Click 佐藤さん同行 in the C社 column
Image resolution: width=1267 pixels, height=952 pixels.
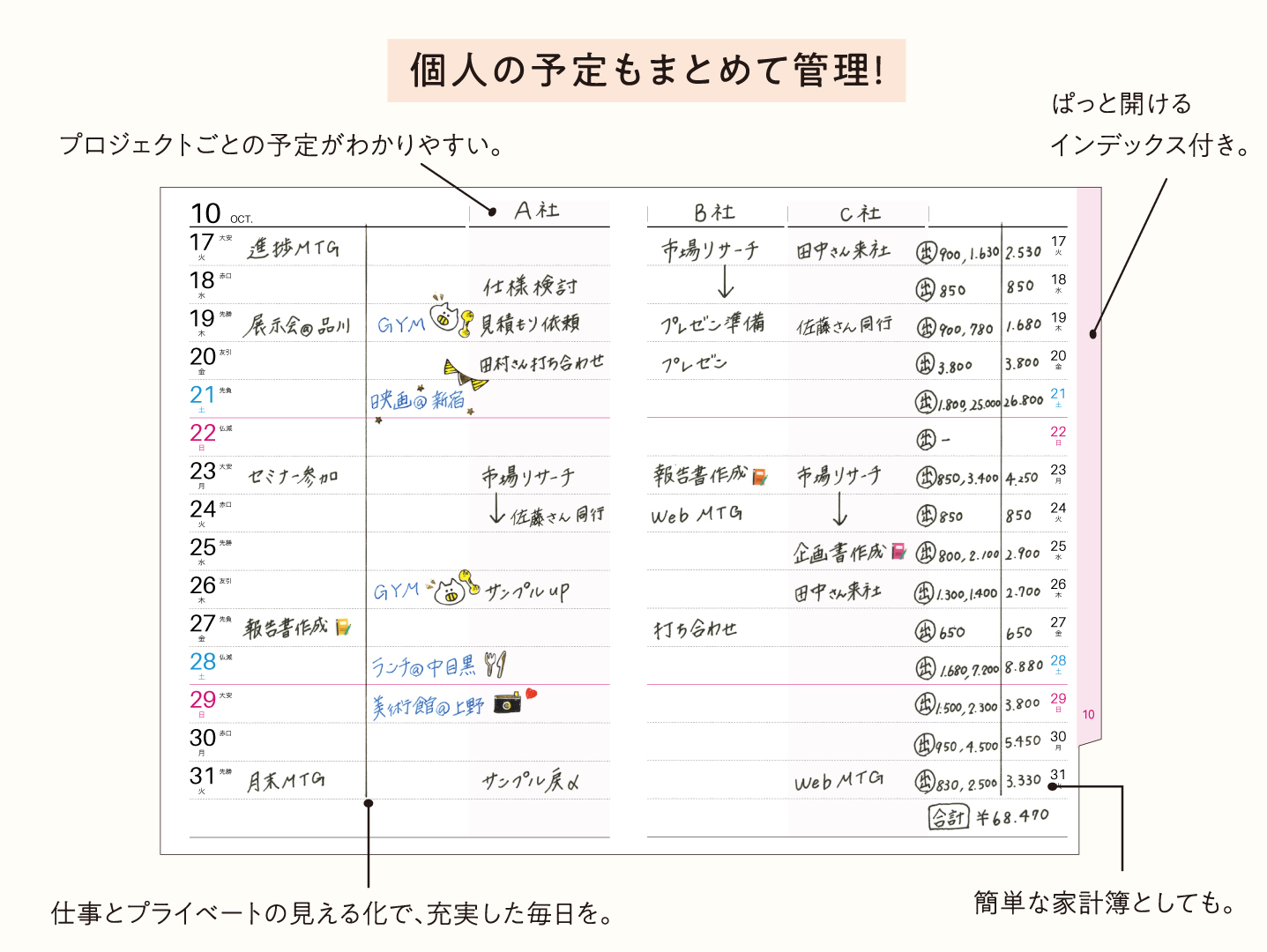pos(844,325)
